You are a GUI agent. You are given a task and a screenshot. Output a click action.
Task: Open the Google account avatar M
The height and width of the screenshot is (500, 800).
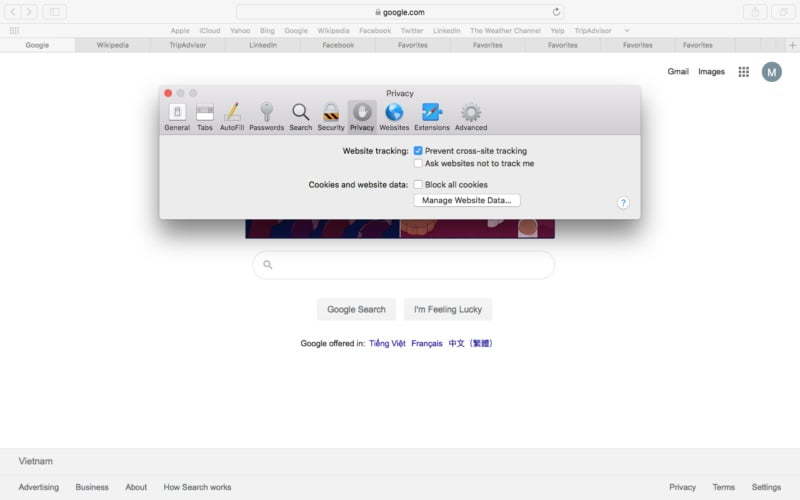pos(771,72)
